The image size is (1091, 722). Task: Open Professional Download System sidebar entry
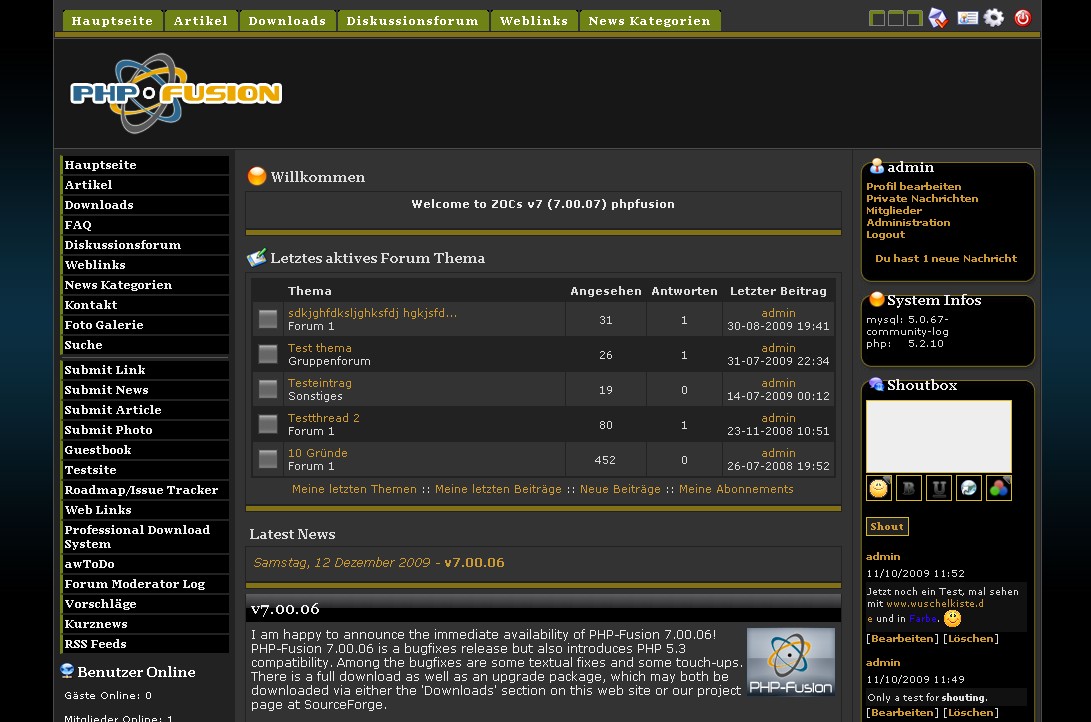(x=145, y=537)
